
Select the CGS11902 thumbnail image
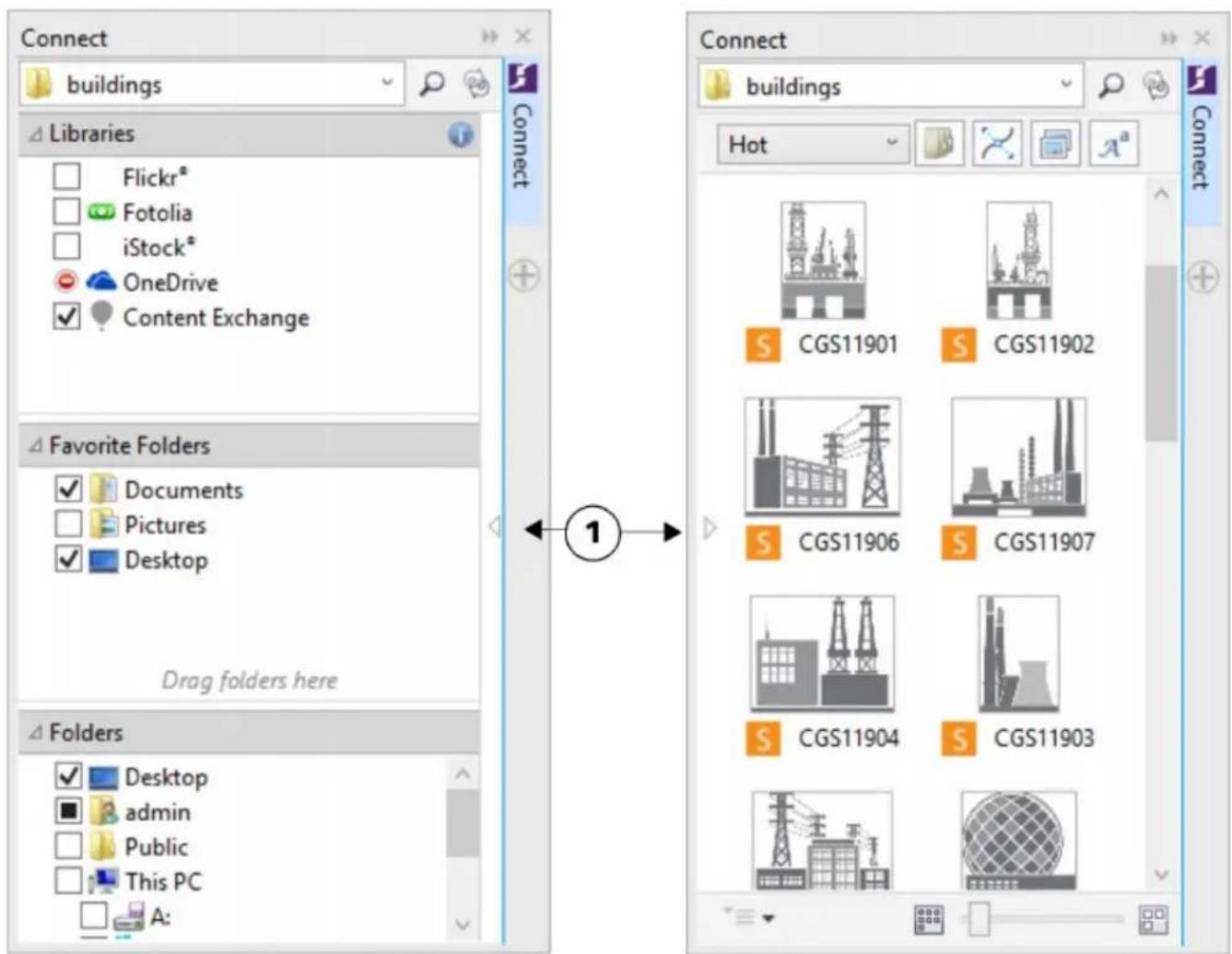[x=1019, y=260]
